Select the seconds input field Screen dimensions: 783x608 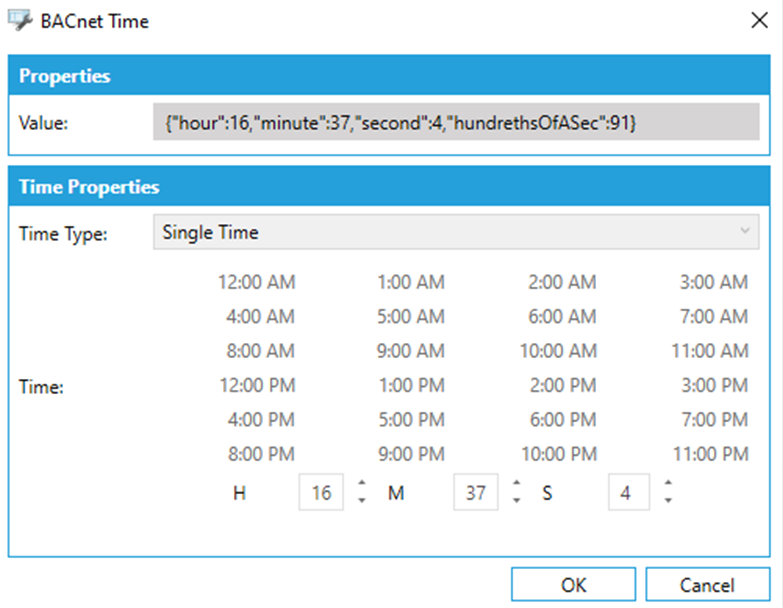[x=628, y=493]
